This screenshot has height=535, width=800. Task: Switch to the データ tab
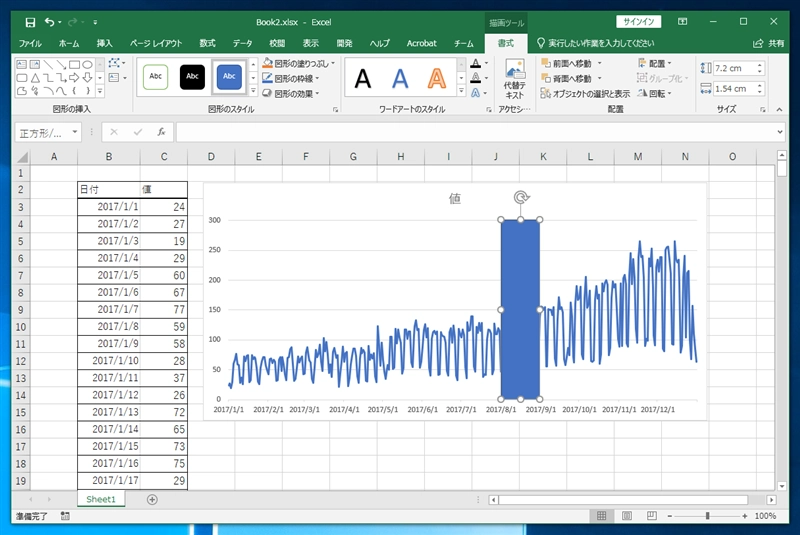tap(242, 43)
